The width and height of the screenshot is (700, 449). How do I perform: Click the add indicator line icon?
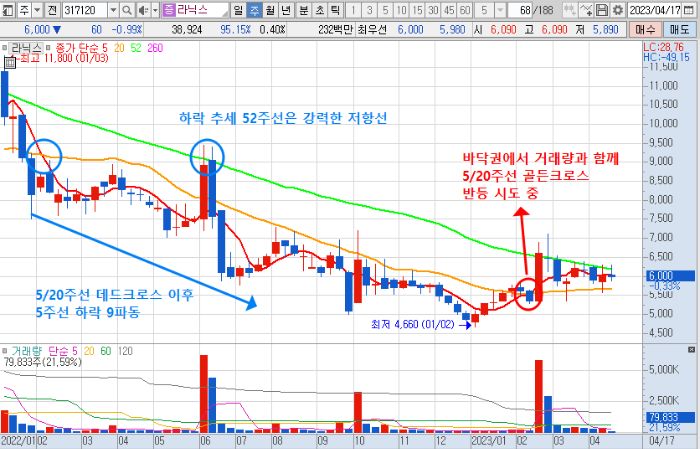tap(586, 9)
